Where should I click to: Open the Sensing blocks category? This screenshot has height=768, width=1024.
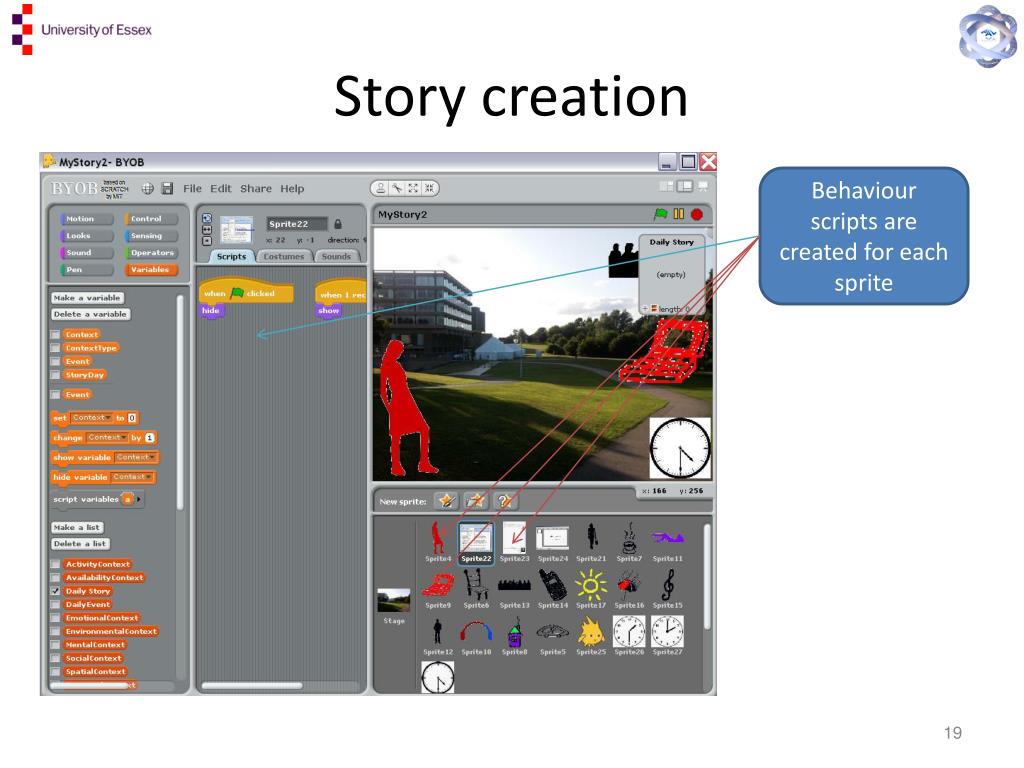(x=150, y=236)
